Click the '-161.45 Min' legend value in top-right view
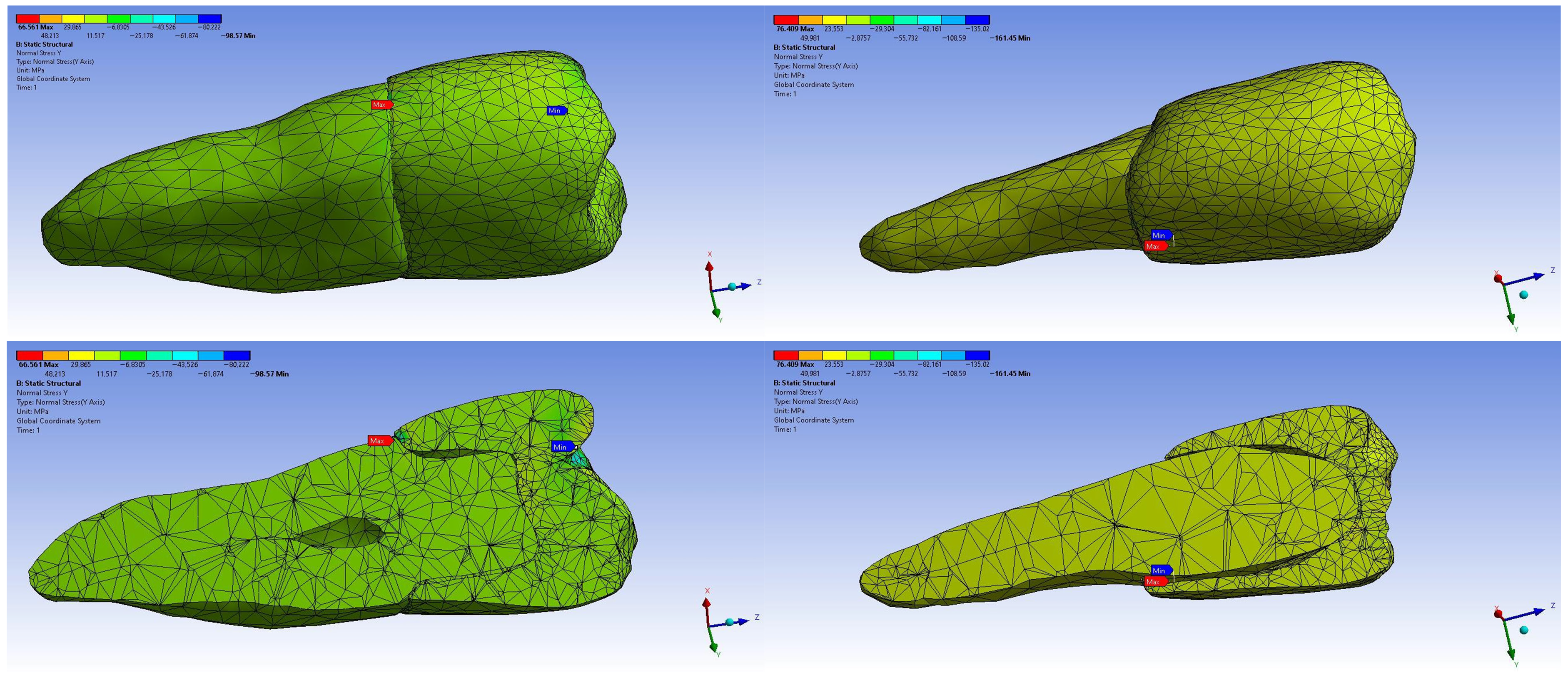The image size is (1568, 678). click(1010, 38)
